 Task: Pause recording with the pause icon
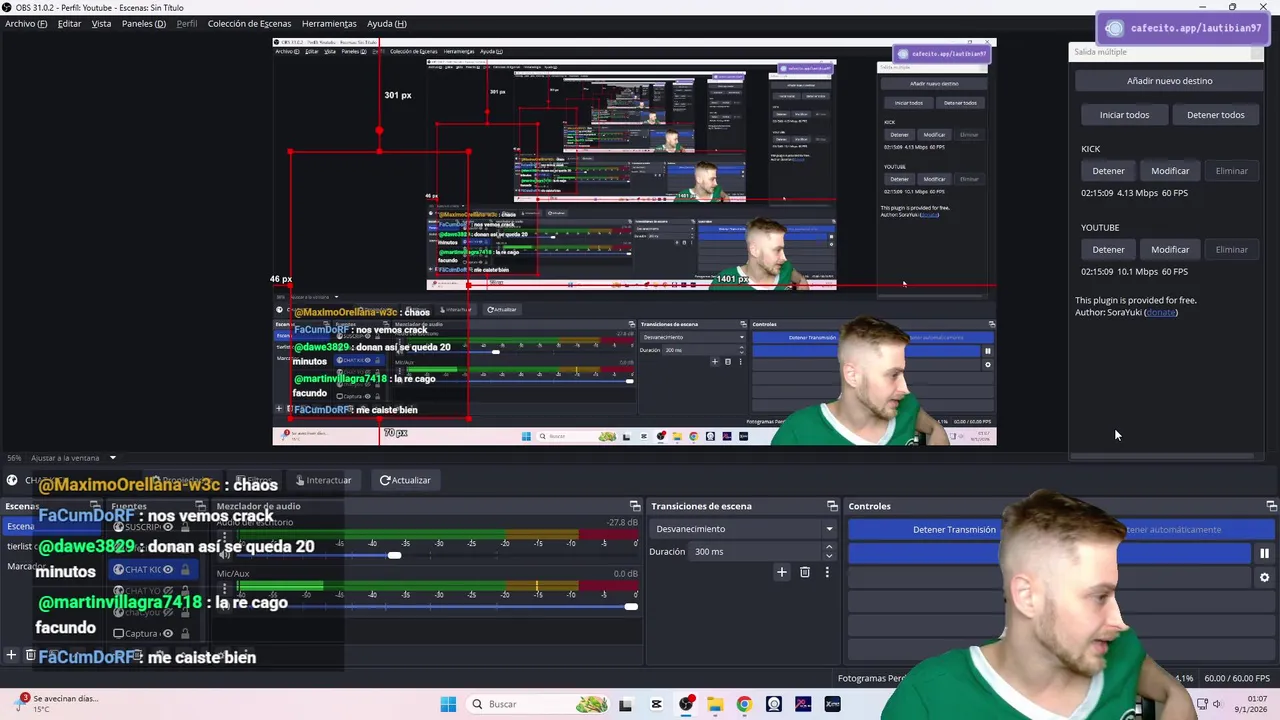[x=1264, y=553]
